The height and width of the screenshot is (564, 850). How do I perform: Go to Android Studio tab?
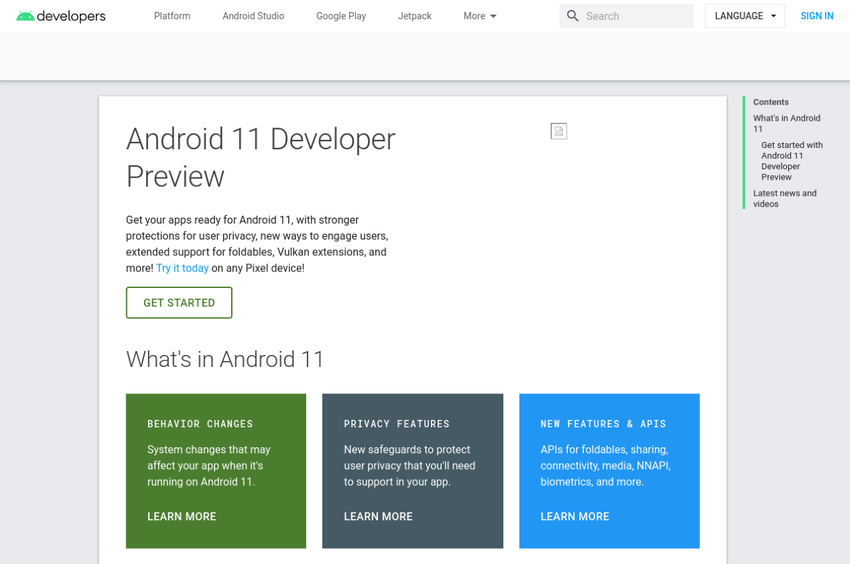[x=253, y=16]
